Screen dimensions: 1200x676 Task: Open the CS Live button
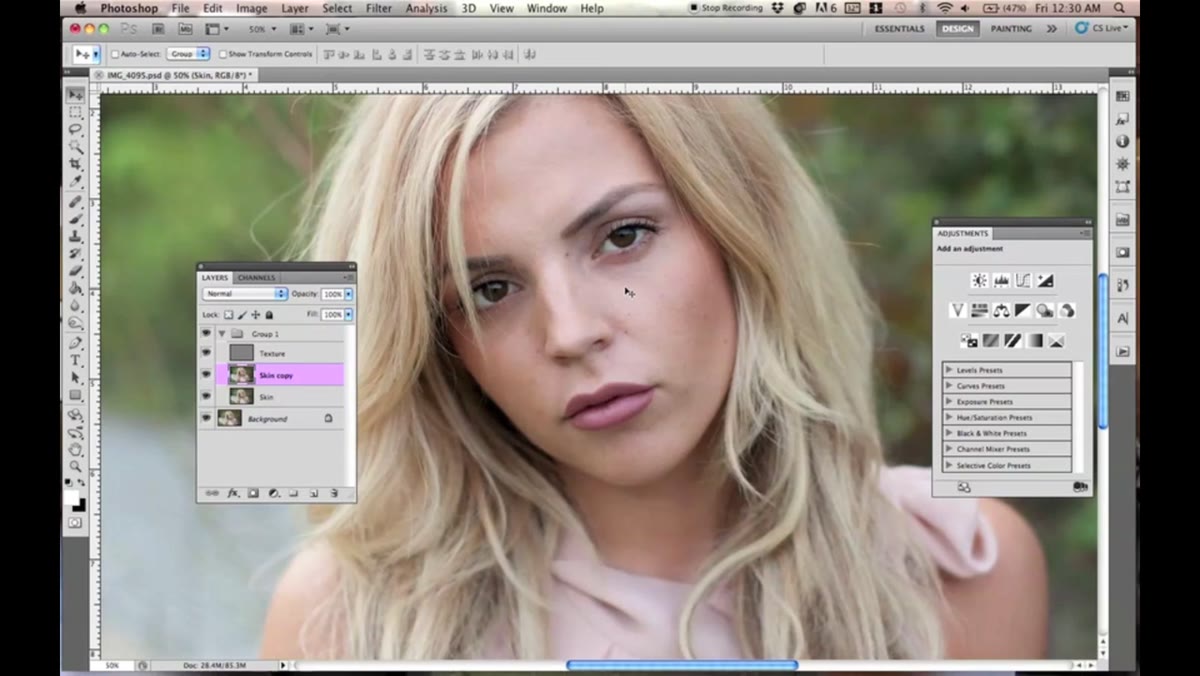tap(1102, 28)
